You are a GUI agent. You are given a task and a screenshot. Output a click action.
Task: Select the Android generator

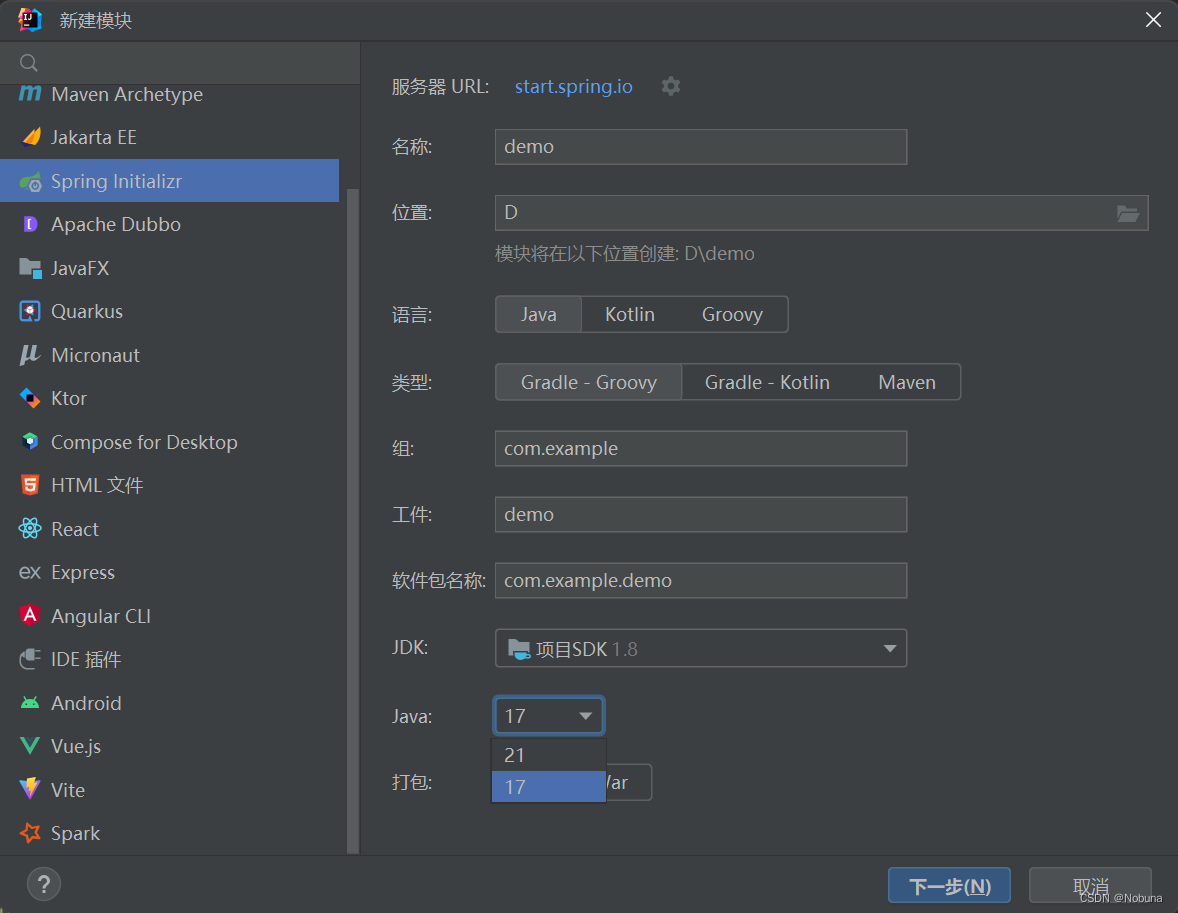[x=82, y=703]
